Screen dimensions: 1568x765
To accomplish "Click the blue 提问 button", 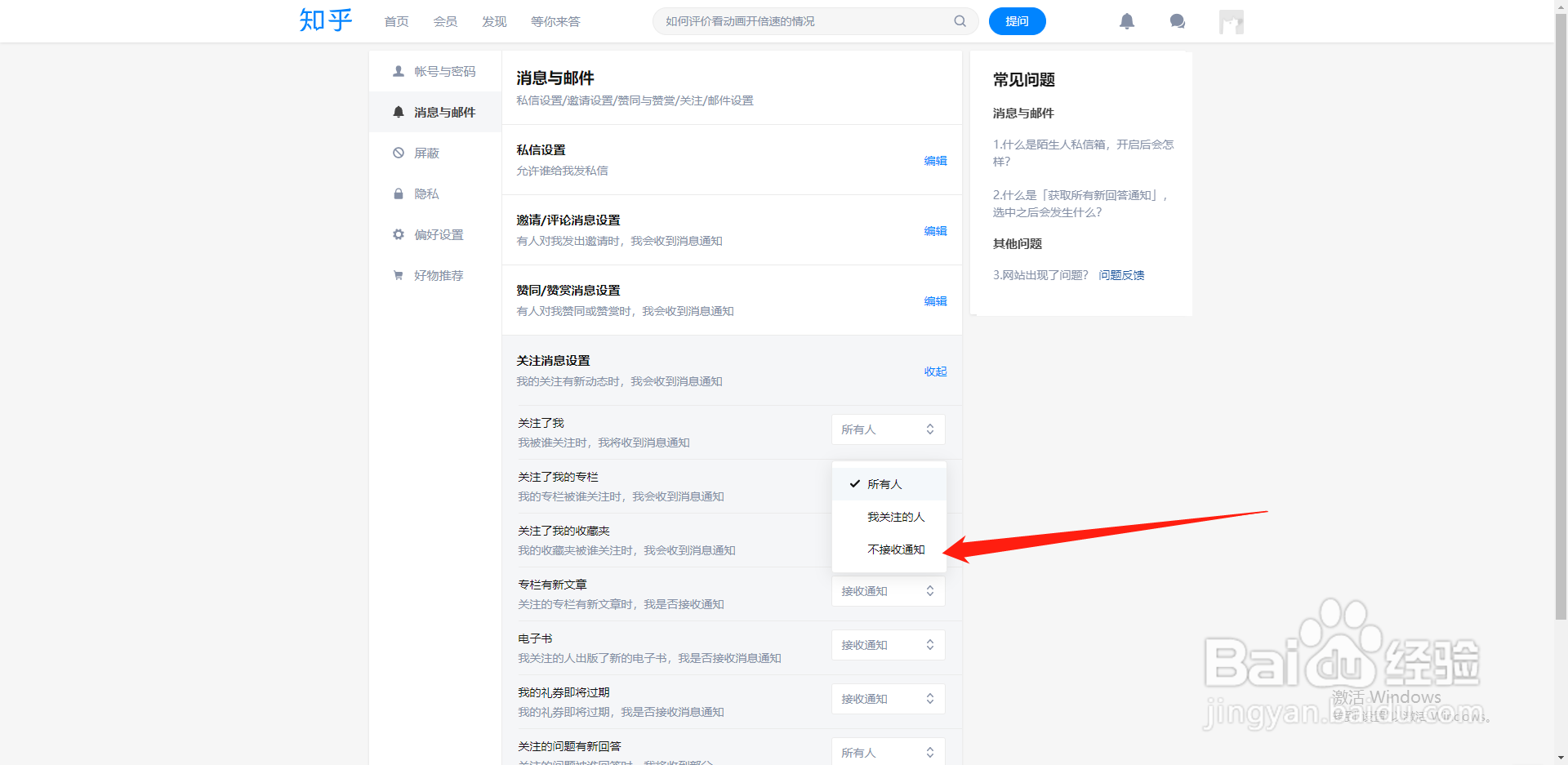I will coord(1017,21).
